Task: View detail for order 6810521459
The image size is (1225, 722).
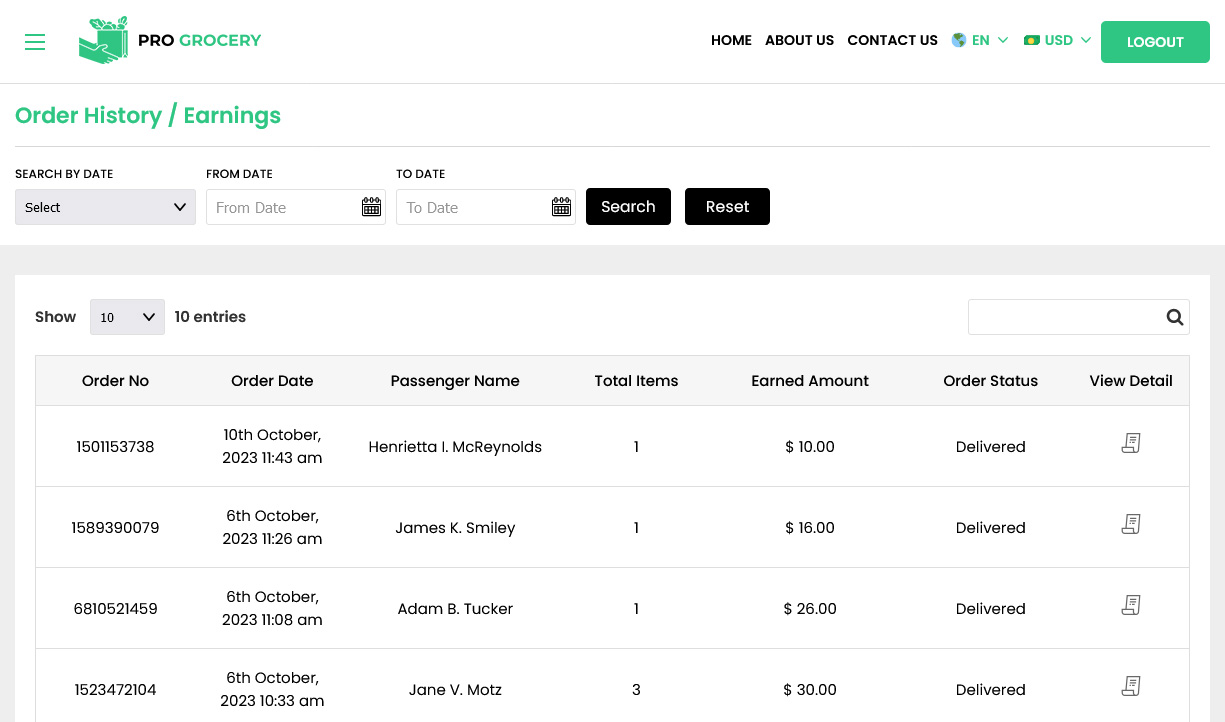Action: tap(1131, 605)
